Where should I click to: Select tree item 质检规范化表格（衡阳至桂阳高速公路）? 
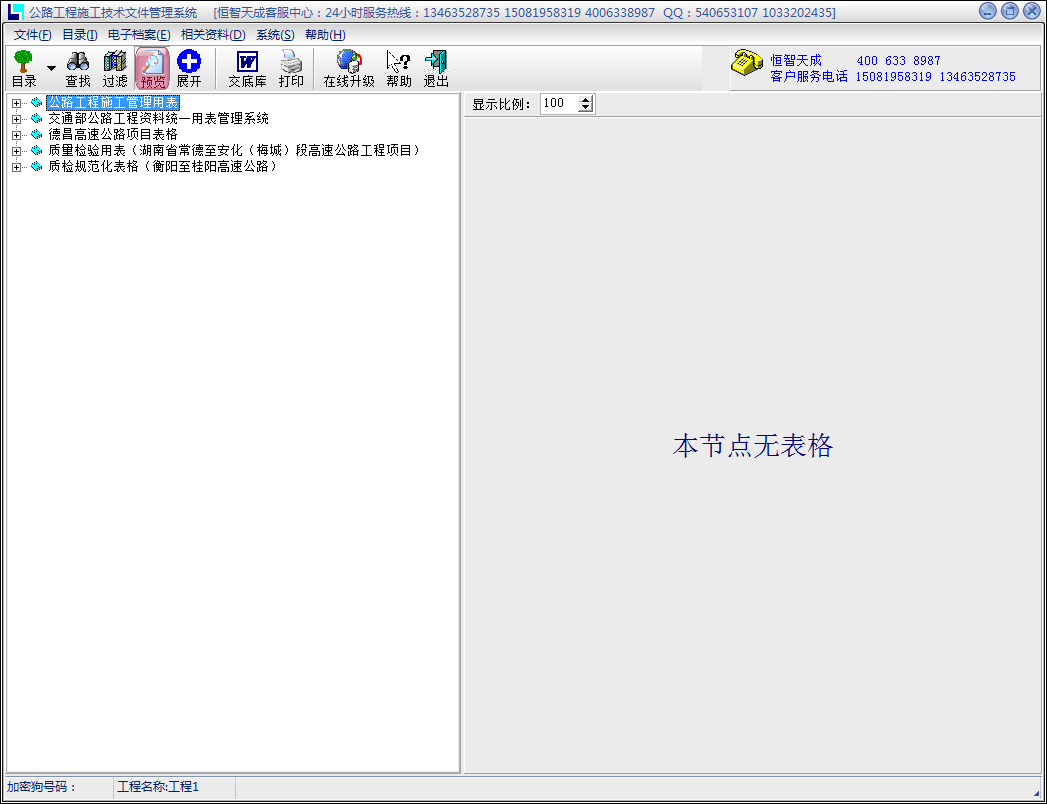coord(163,167)
